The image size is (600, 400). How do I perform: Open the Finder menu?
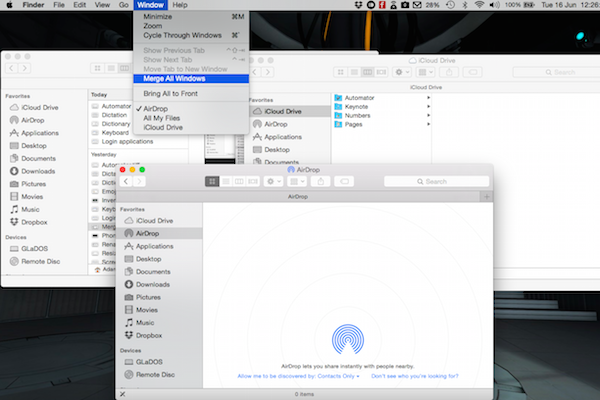[33, 5]
